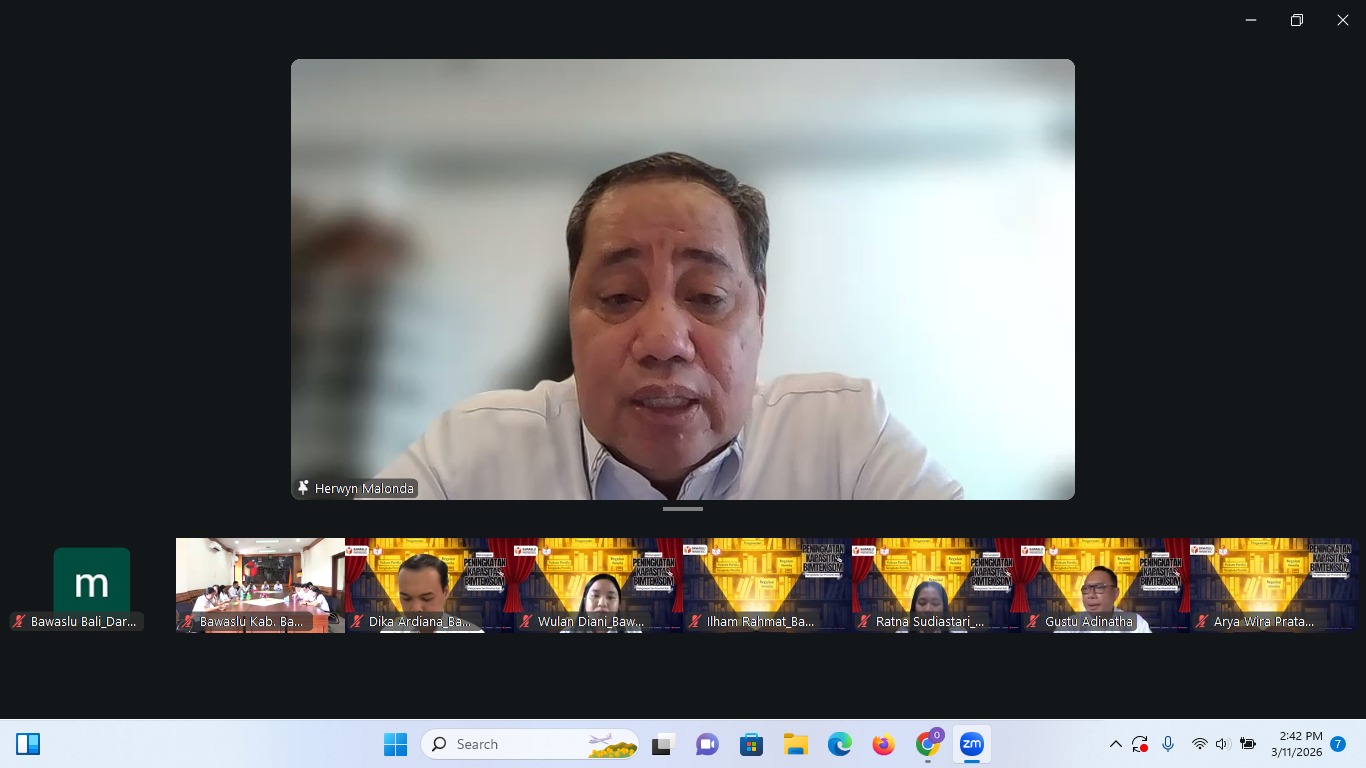Image resolution: width=1366 pixels, height=768 pixels.
Task: Open the Microsoft Store from the taskbar
Action: [749, 744]
